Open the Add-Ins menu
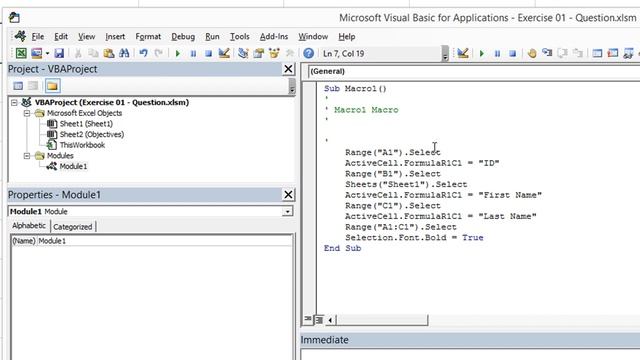640x360 pixels. coord(274,36)
